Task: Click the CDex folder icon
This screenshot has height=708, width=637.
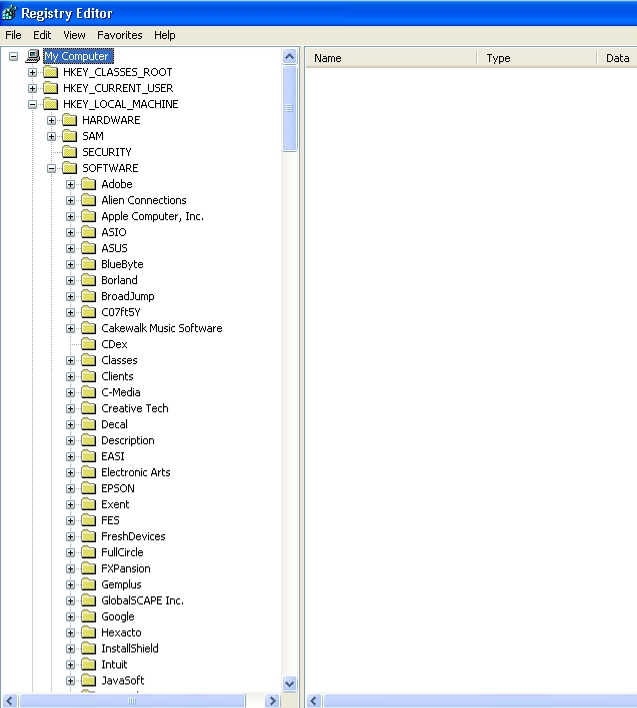Action: pyautogui.click(x=88, y=344)
